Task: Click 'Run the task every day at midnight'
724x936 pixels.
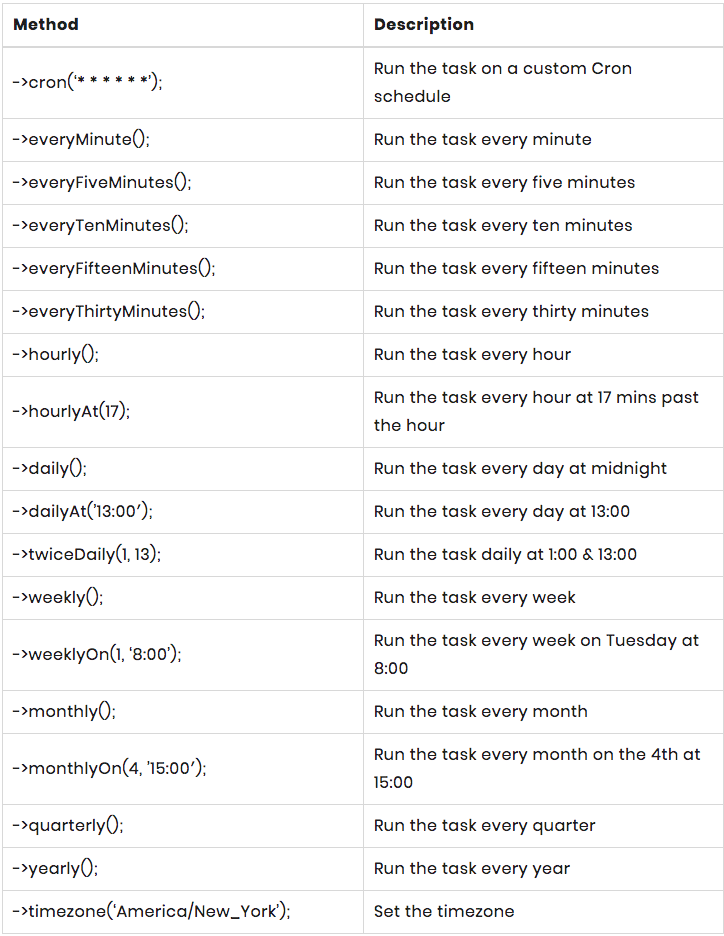Action: pos(520,469)
